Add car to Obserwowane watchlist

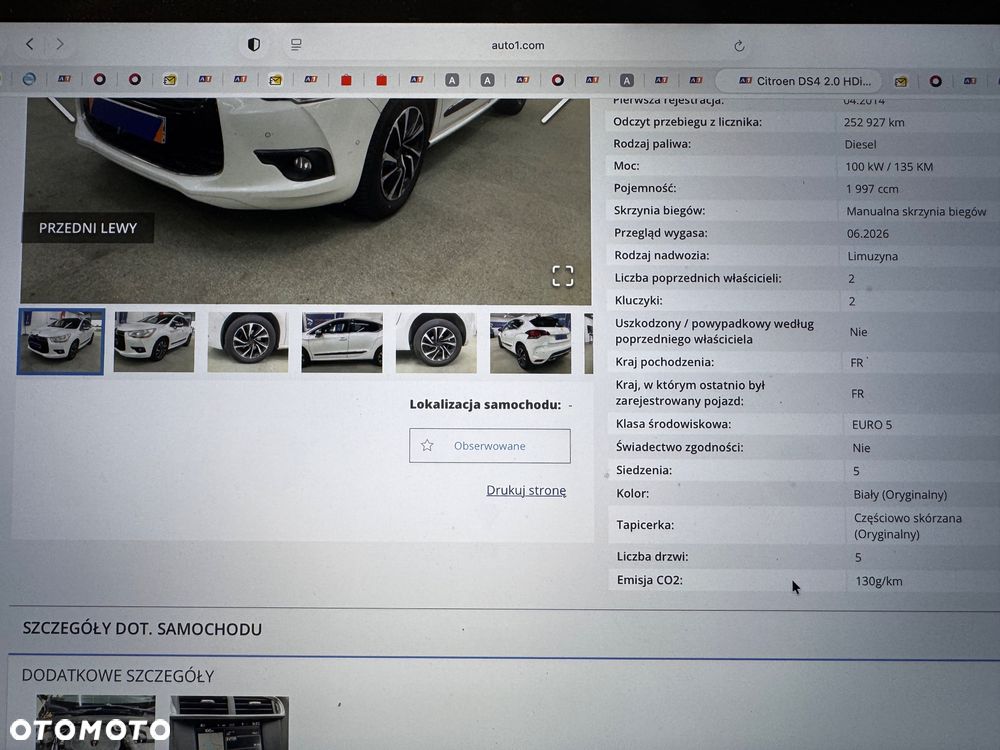(490, 446)
